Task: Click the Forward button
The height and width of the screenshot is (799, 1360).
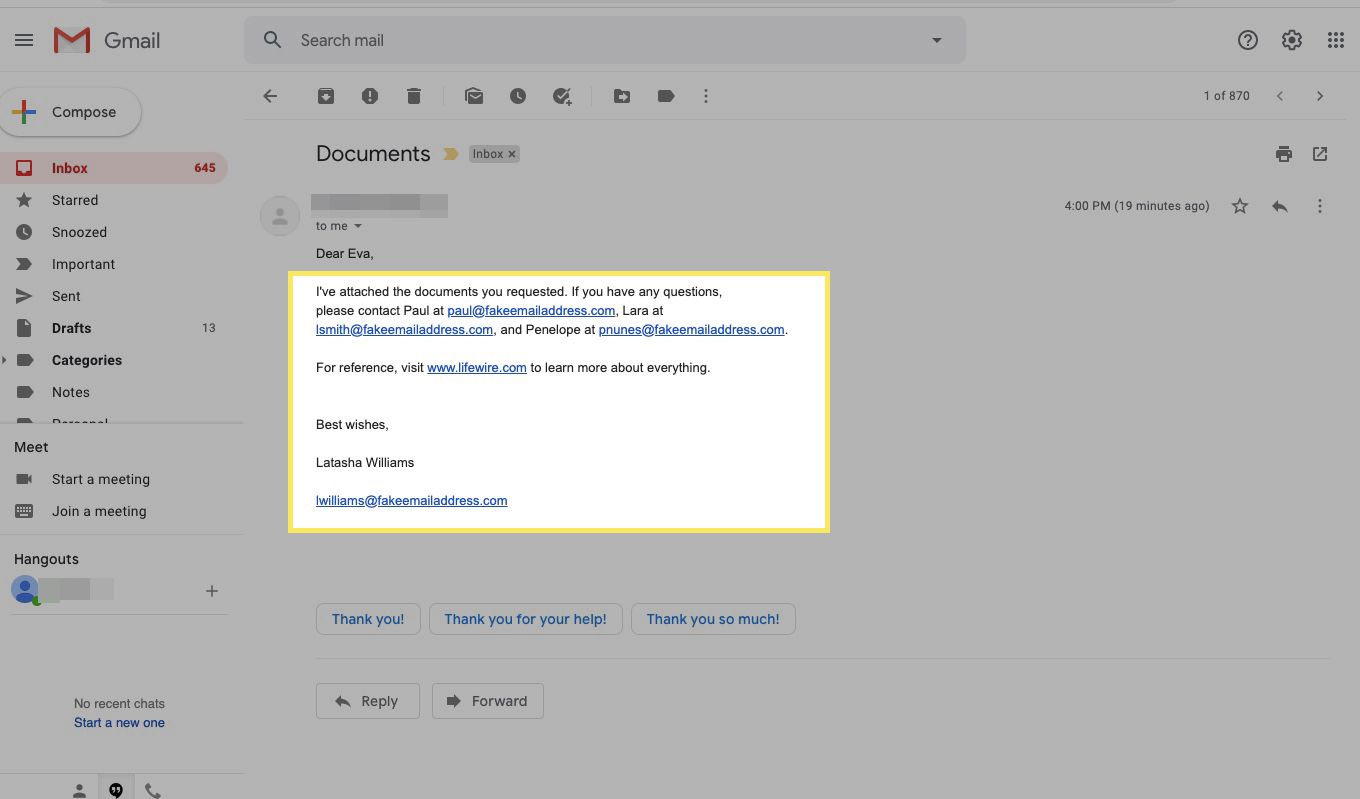Action: pos(487,701)
